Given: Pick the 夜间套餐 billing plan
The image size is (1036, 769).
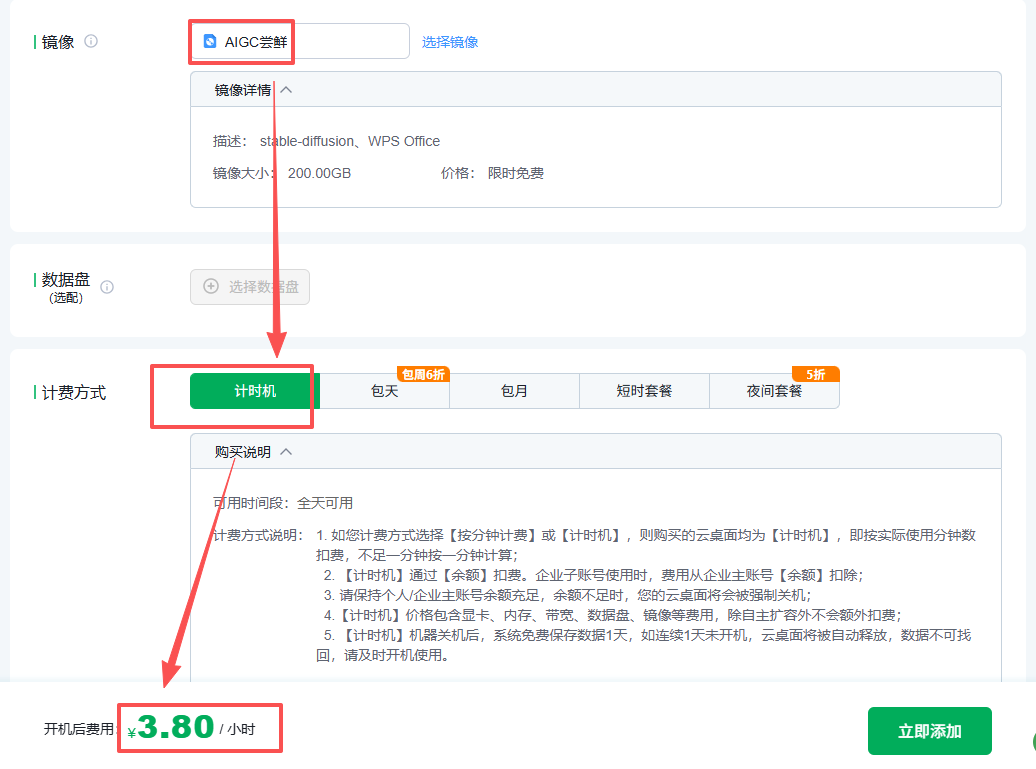Looking at the screenshot, I should click(x=774, y=392).
